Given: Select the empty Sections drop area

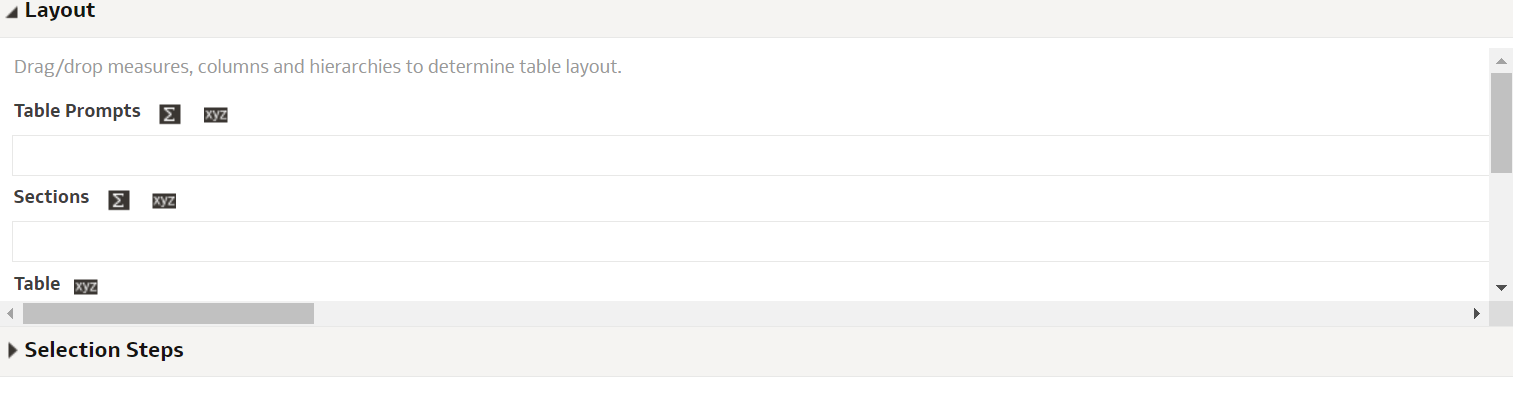Looking at the screenshot, I should 751,241.
